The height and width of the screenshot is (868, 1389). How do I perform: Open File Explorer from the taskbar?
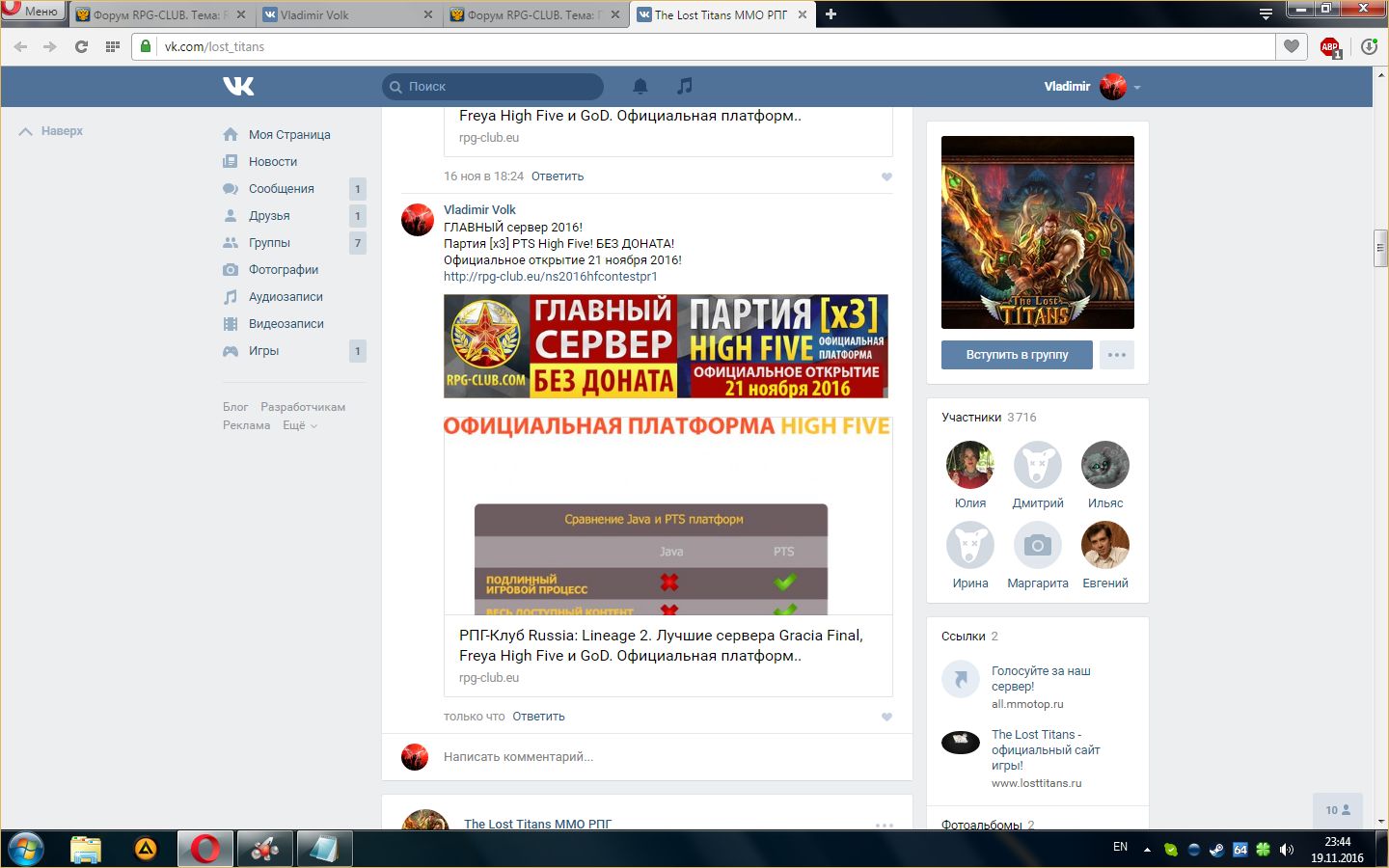(x=86, y=849)
